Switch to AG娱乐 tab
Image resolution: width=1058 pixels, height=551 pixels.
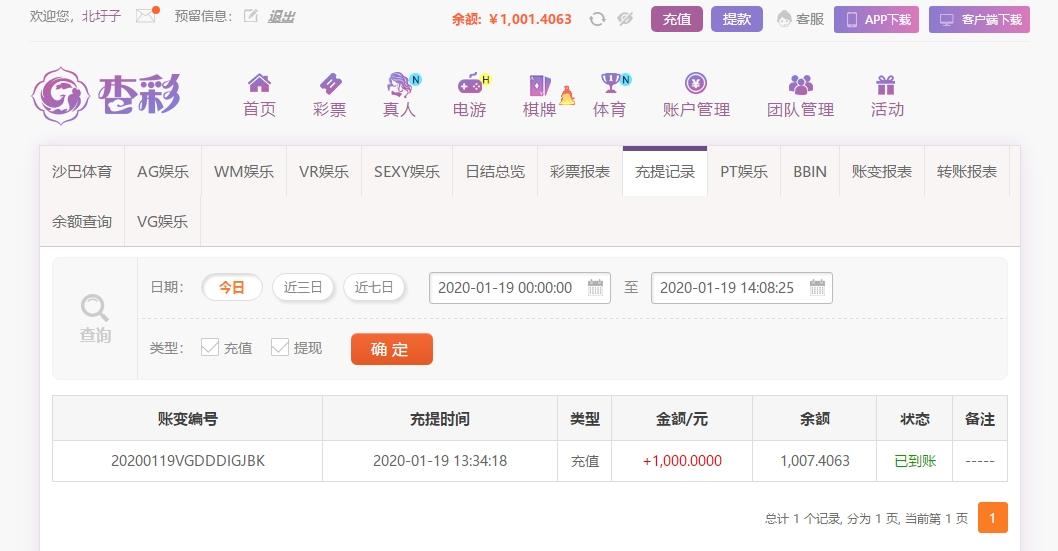pyautogui.click(x=163, y=172)
